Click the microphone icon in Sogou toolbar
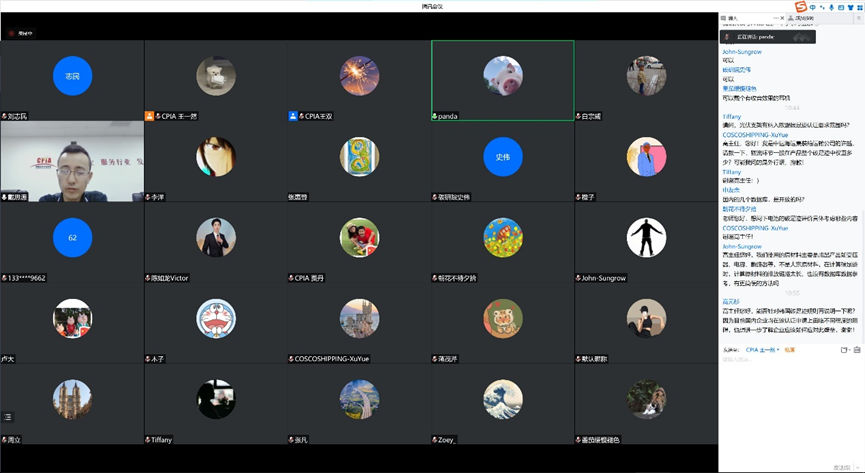Screen dimensions: 865x473 [830, 7]
